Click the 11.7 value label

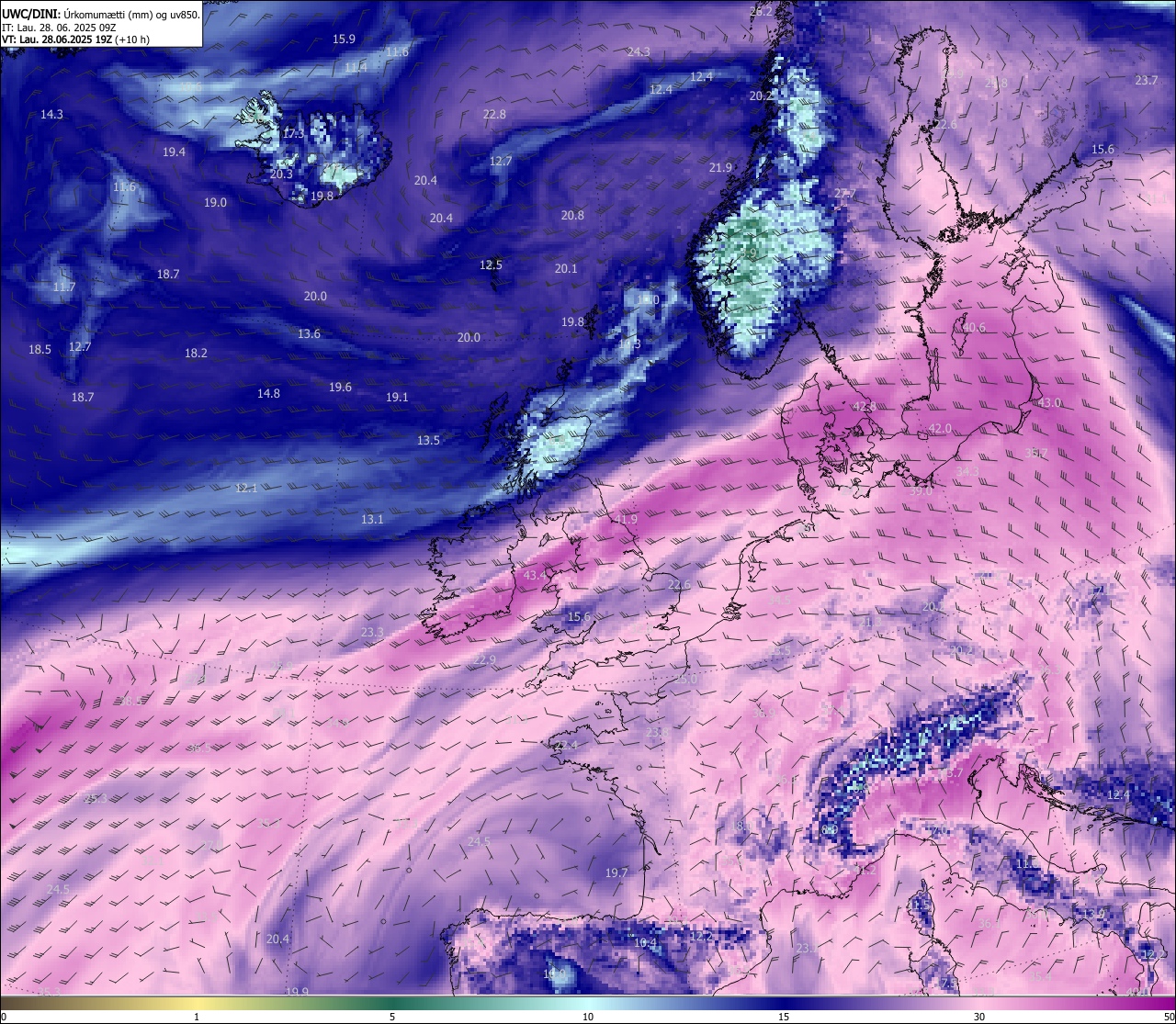[63, 287]
